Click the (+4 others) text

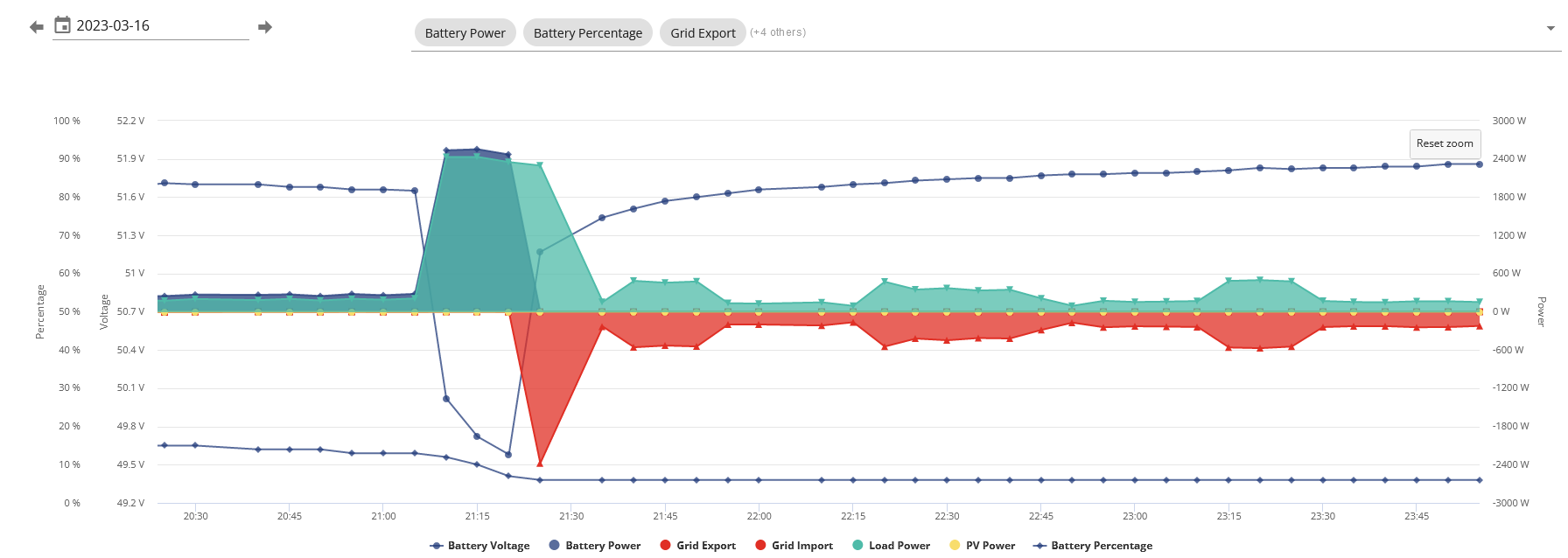coord(778,32)
